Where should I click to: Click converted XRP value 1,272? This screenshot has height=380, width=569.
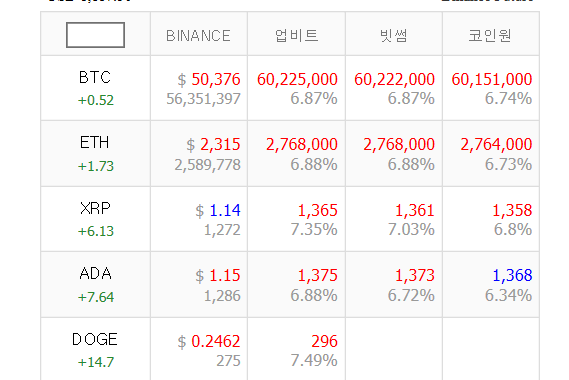pos(222,230)
